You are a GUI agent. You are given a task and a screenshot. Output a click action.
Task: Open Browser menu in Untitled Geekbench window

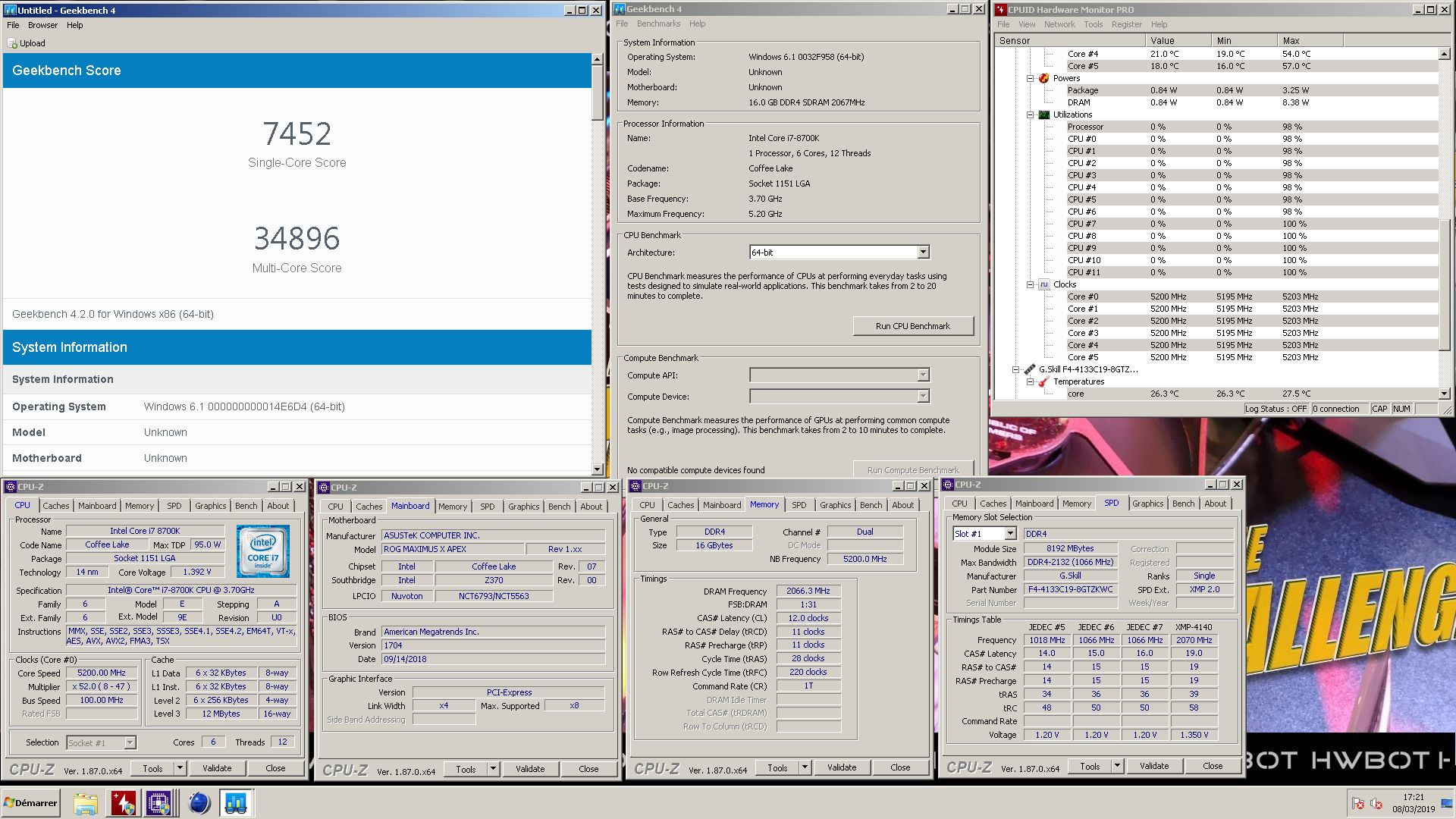pyautogui.click(x=42, y=25)
